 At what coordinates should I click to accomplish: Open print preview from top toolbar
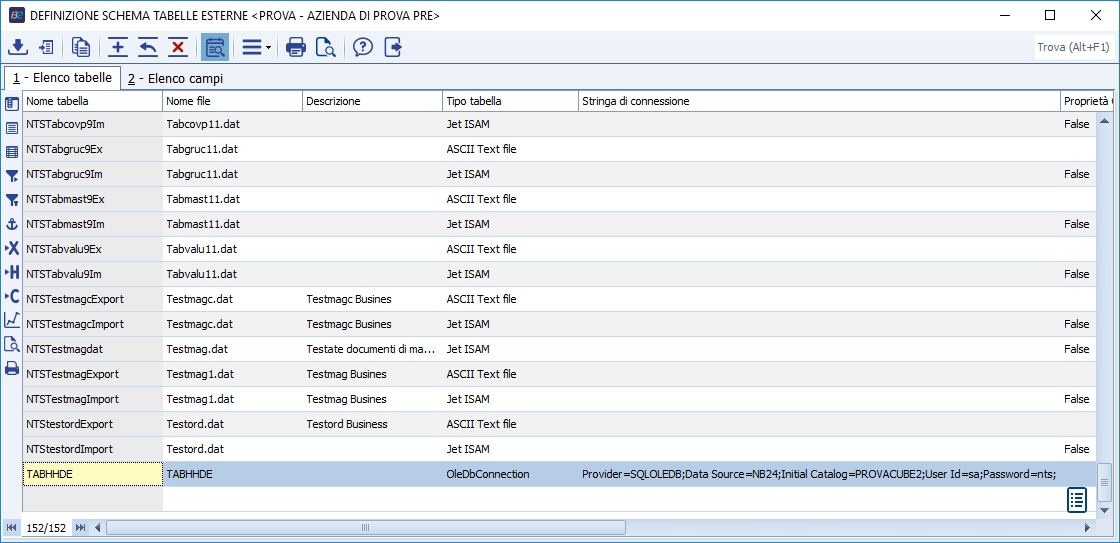point(325,47)
